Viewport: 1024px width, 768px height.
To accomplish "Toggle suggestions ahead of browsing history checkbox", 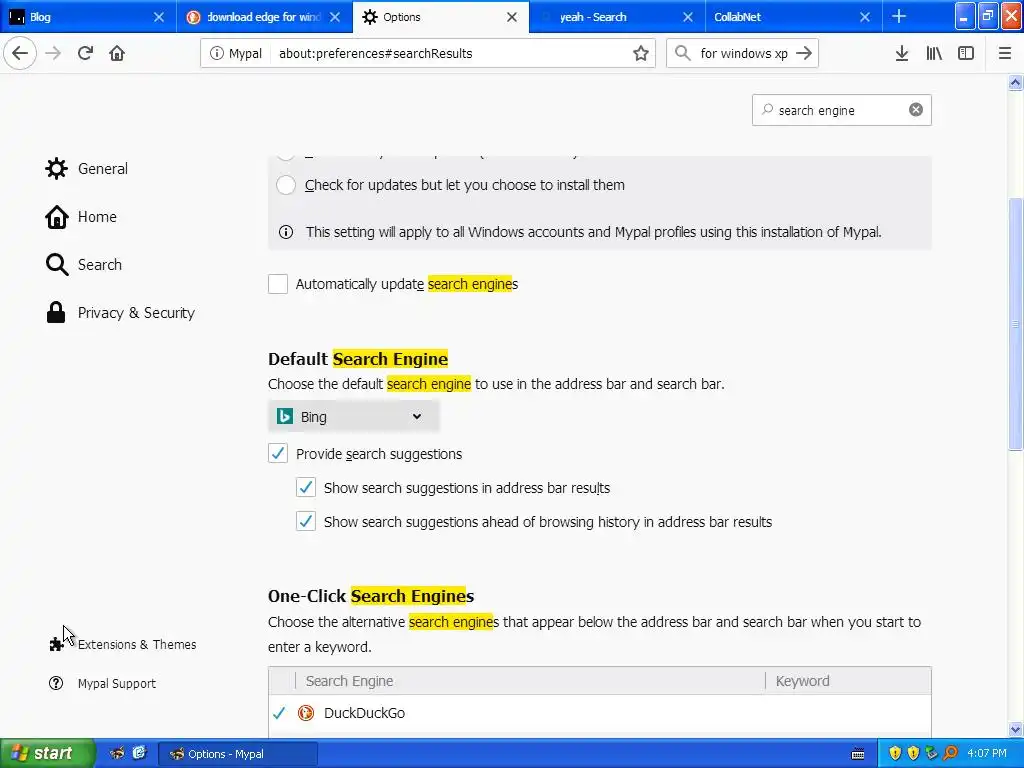I will tap(306, 521).
